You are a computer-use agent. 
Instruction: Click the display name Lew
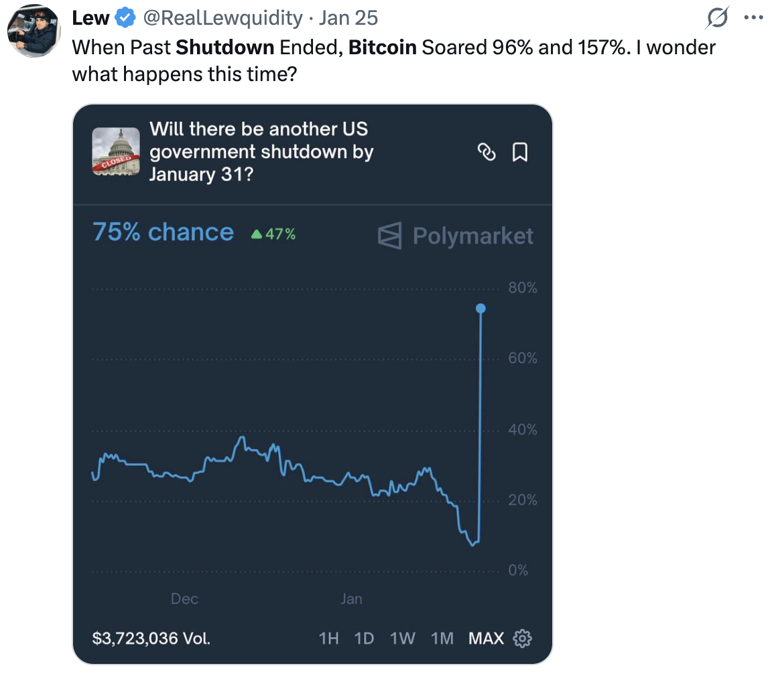(x=90, y=18)
